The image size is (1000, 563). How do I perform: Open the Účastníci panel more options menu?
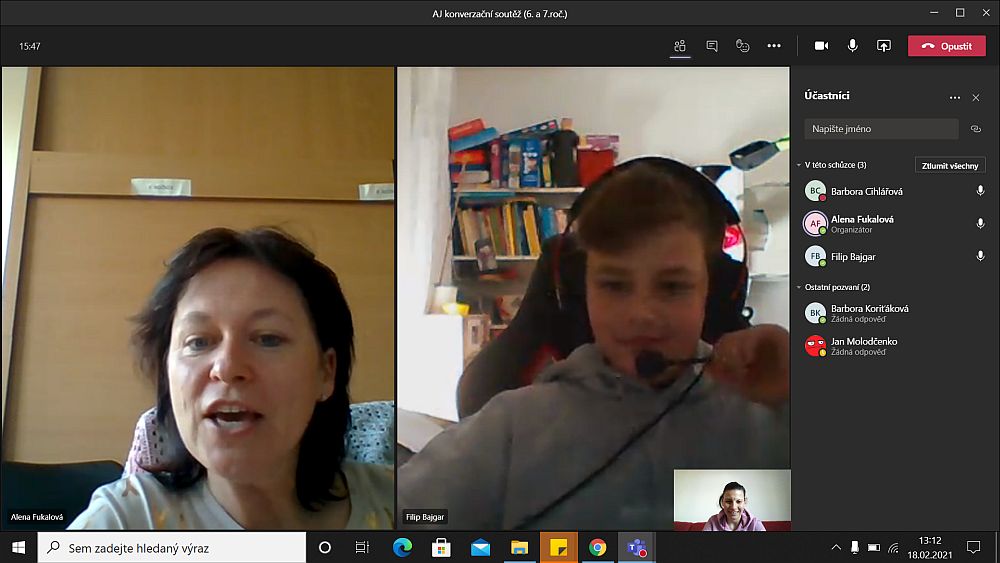click(x=954, y=97)
